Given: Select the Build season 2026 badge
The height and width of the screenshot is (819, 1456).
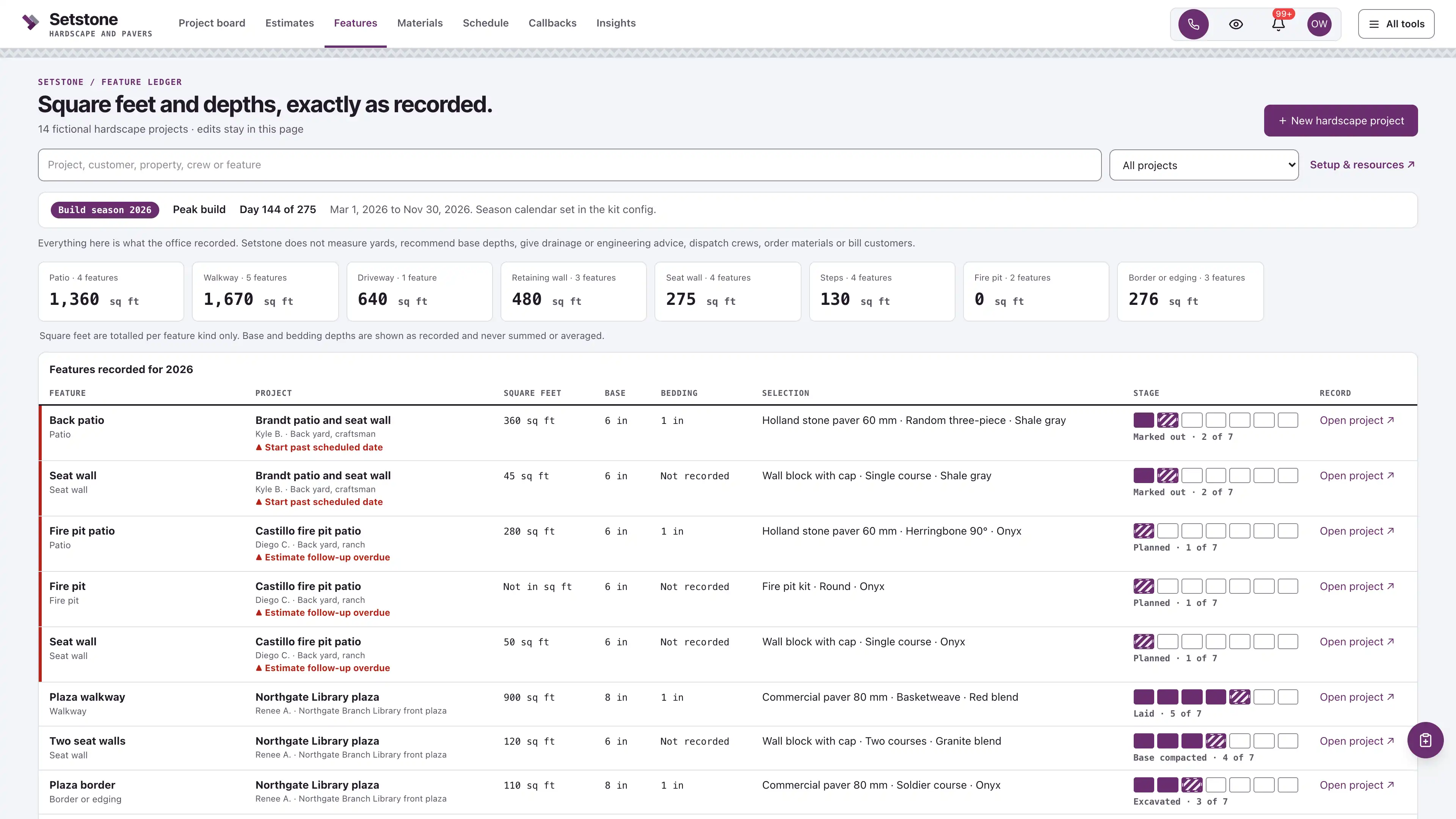Looking at the screenshot, I should (x=105, y=210).
